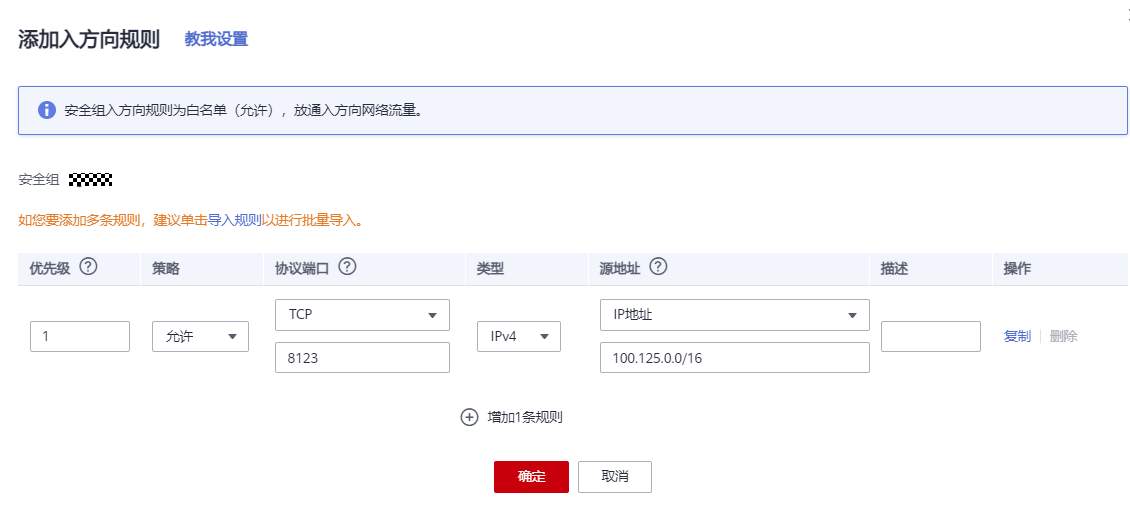This screenshot has width=1130, height=516.
Task: Click the blue info icon in the notice banner
Action: [x=47, y=110]
